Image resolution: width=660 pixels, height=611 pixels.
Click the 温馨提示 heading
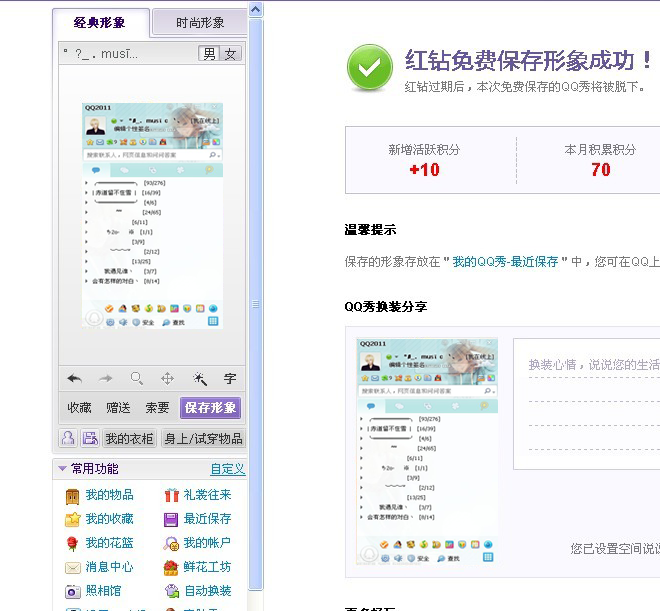point(370,230)
